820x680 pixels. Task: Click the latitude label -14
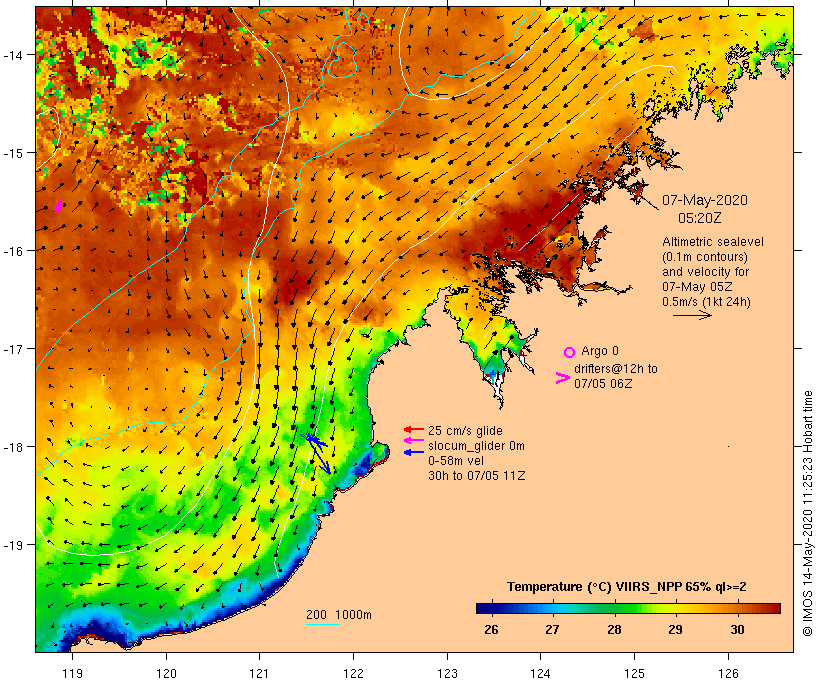[x=13, y=54]
